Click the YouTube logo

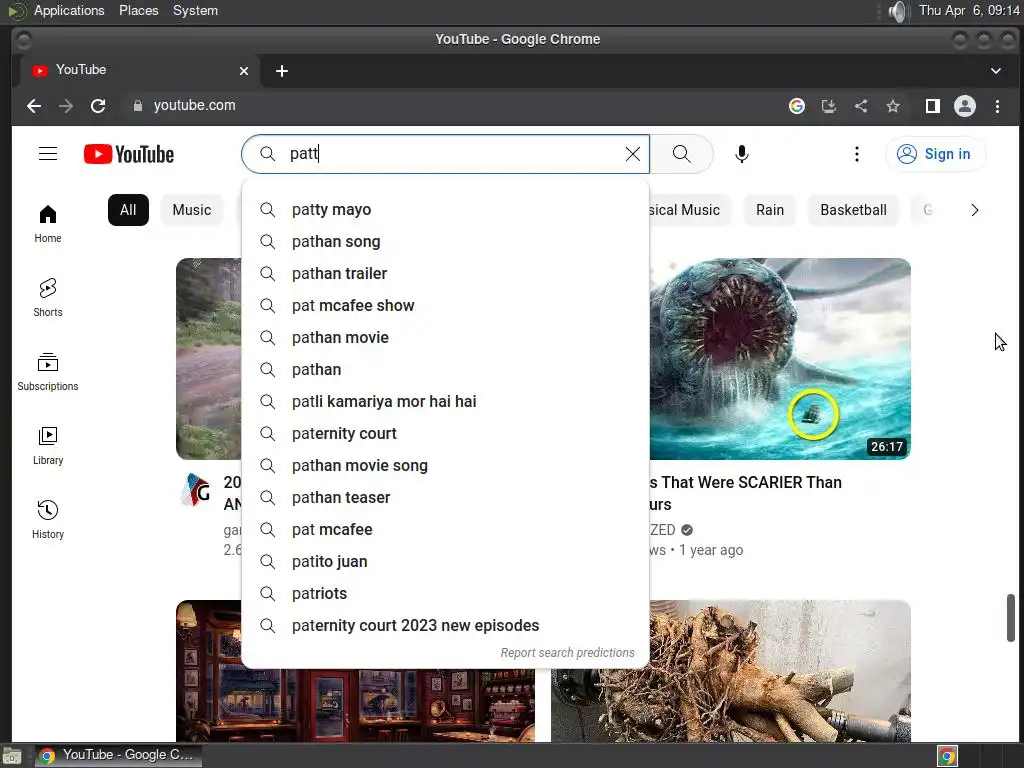point(129,154)
